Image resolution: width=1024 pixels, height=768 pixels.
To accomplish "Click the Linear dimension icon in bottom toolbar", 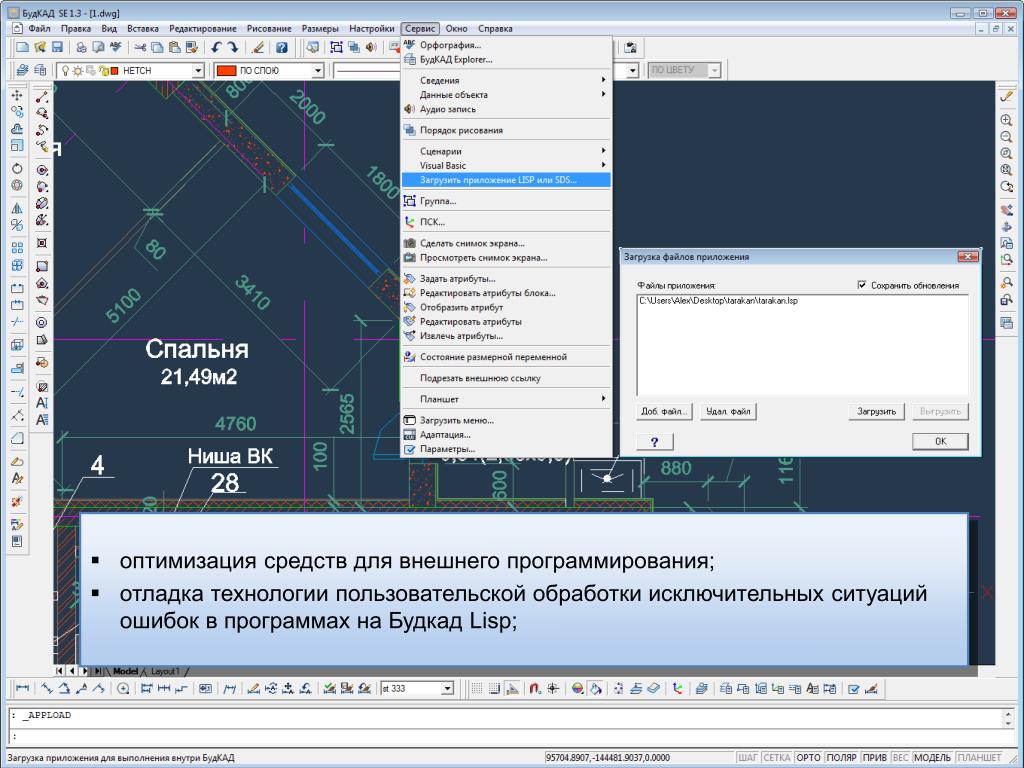I will [22, 688].
